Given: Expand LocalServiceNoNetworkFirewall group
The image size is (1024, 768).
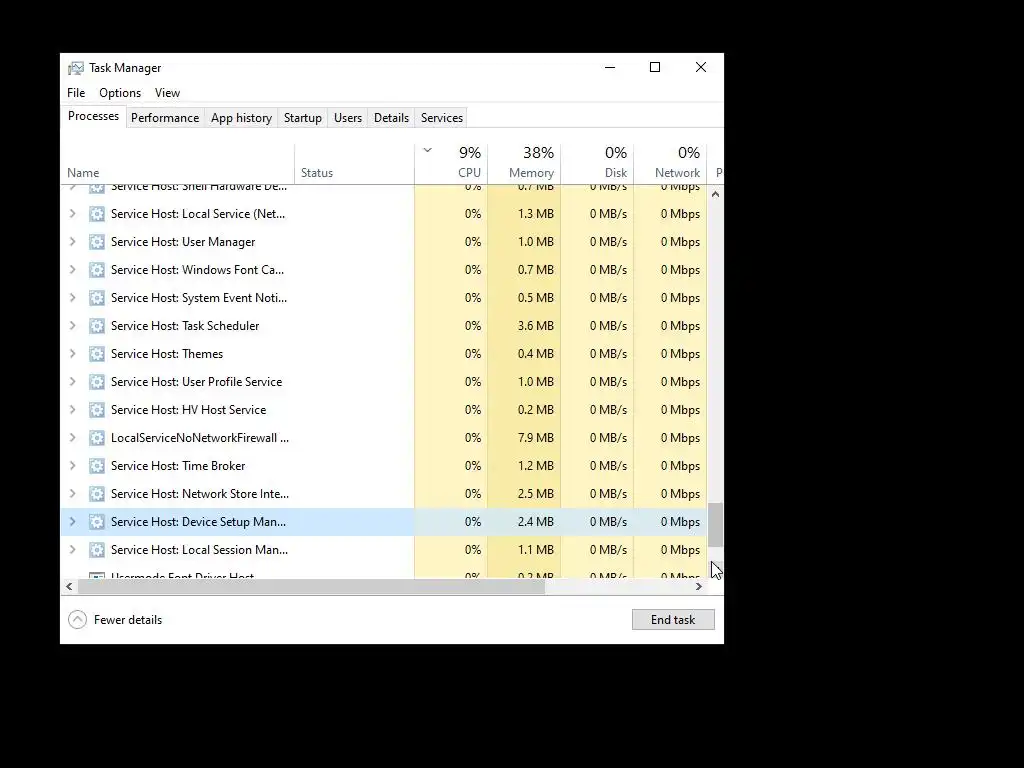Looking at the screenshot, I should [x=72, y=438].
